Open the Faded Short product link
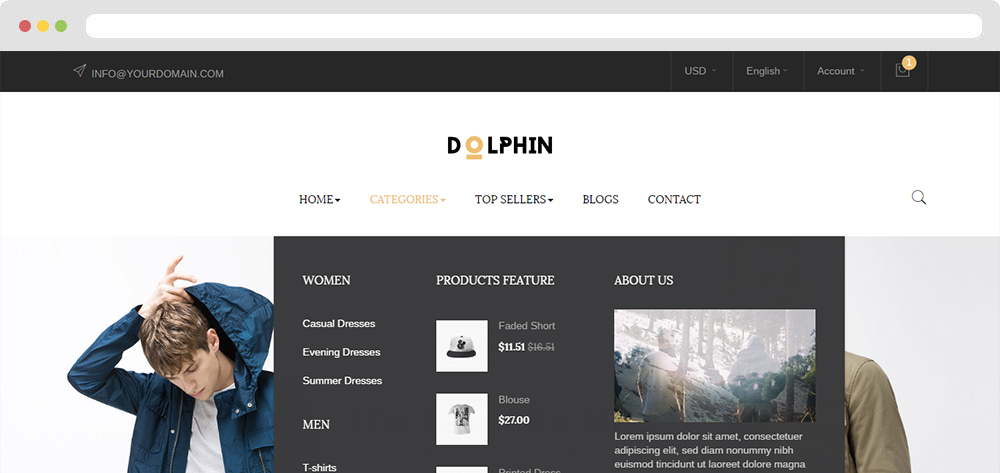The width and height of the screenshot is (1000, 473). [x=527, y=326]
